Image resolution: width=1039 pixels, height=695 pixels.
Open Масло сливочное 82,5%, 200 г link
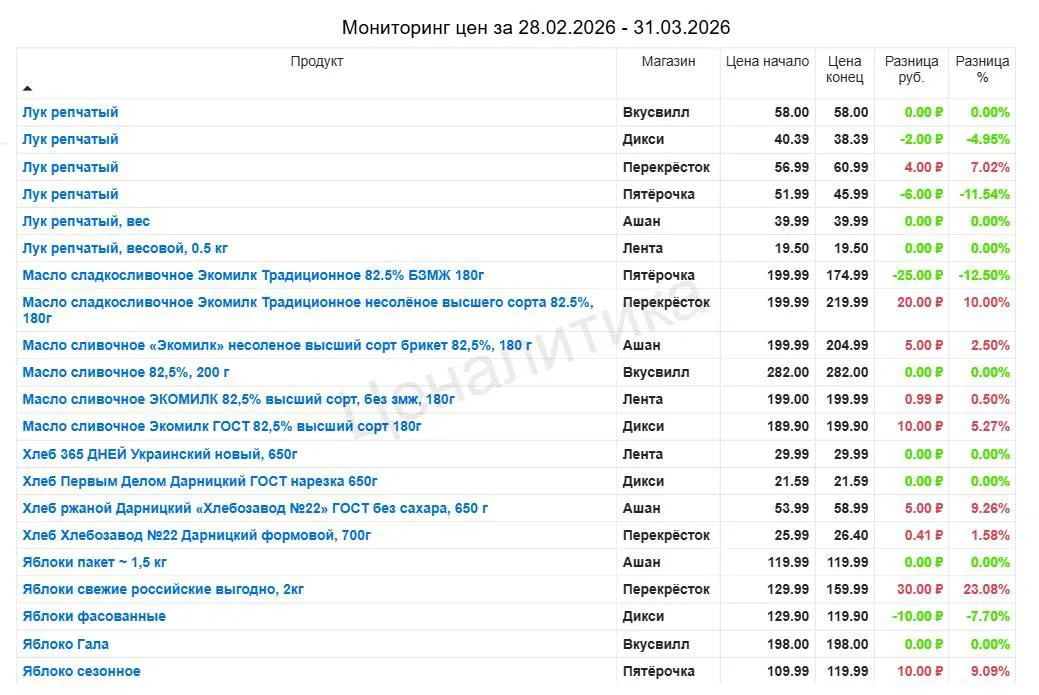tap(126, 372)
